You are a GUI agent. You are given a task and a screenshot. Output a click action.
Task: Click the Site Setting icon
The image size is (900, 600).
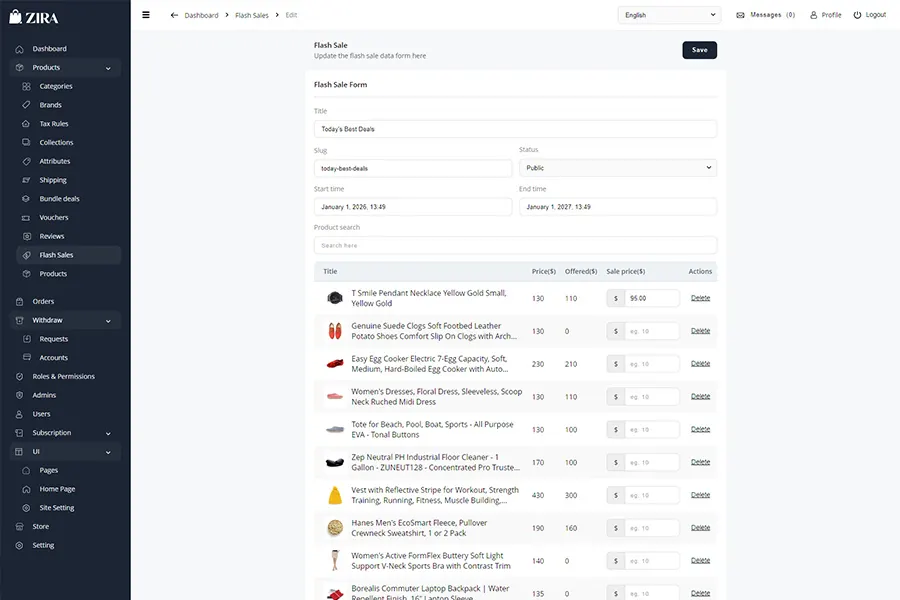tap(26, 508)
